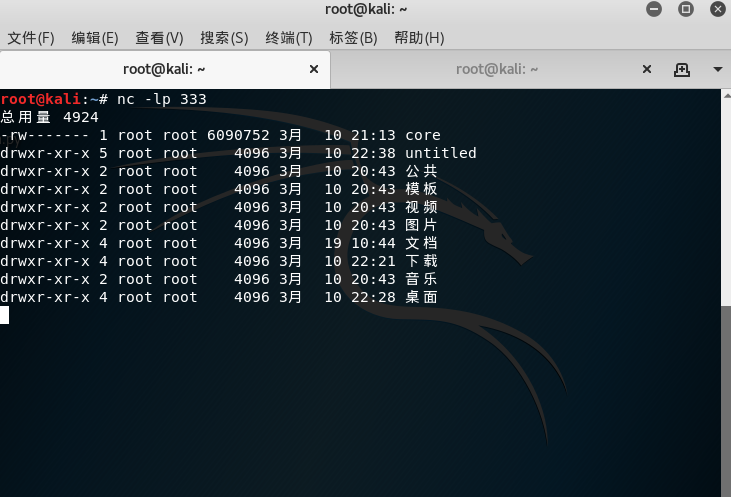The width and height of the screenshot is (731, 497).
Task: Click the '文档' directory name
Action: (421, 243)
